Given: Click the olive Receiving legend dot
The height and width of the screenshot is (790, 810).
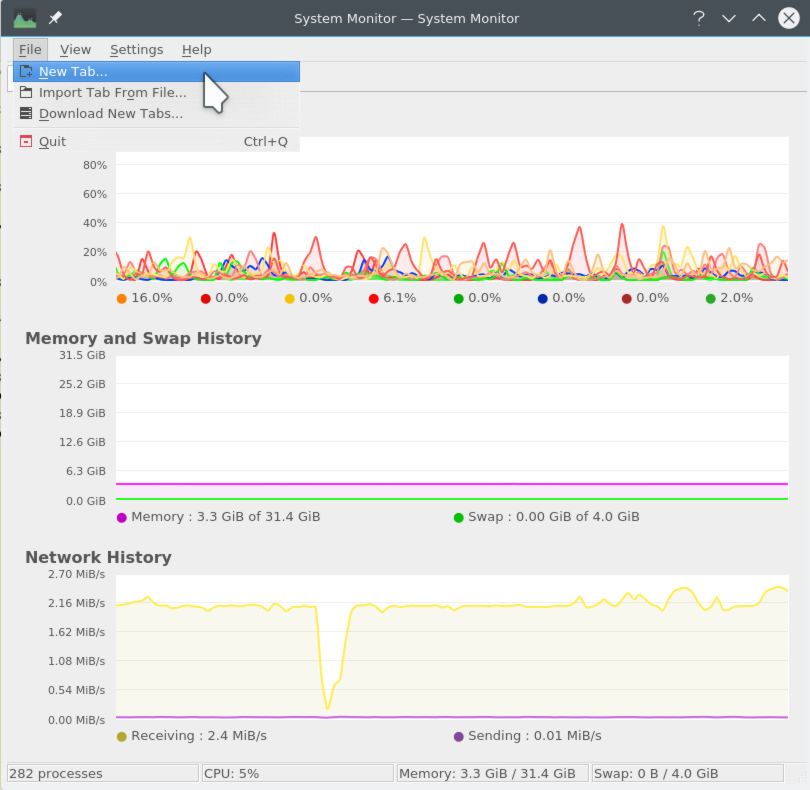Looking at the screenshot, I should click(122, 737).
